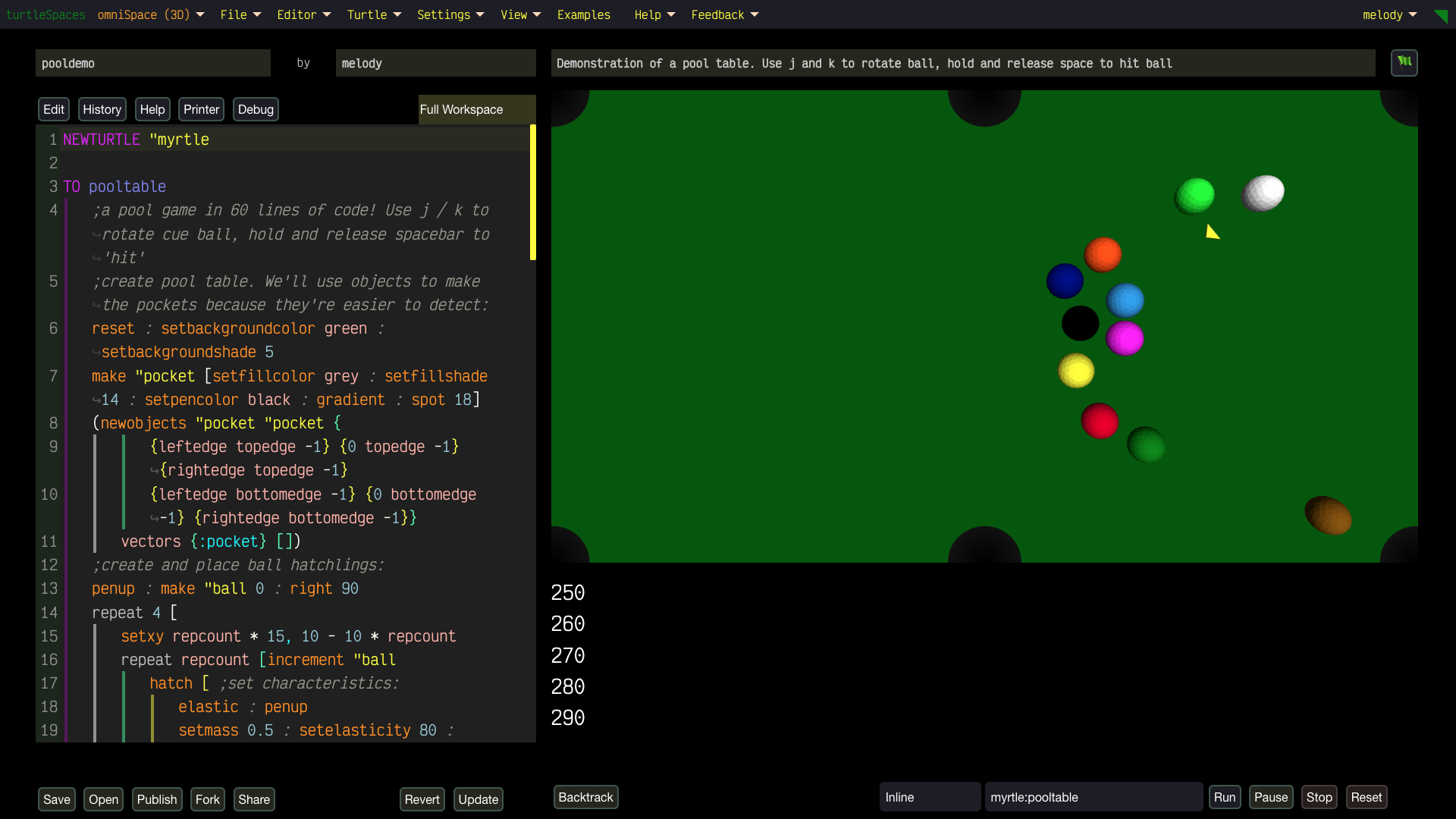The image size is (1456, 819).
Task: Click the yellow editor scrollbar thumb
Action: point(532,193)
